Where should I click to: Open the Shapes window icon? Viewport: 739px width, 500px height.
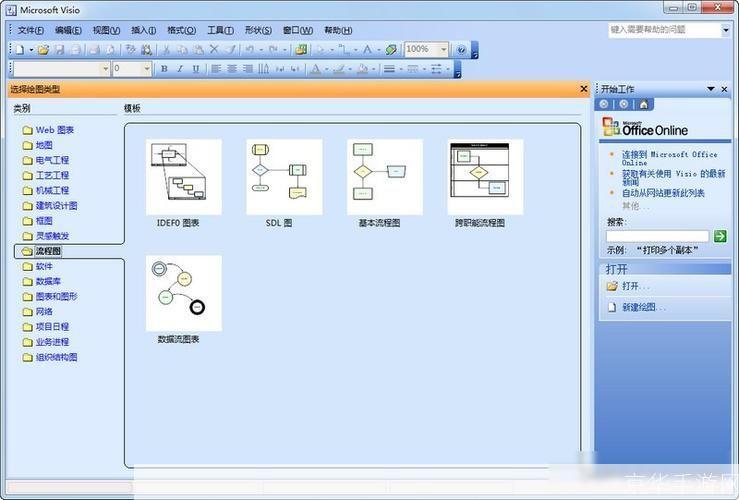coord(301,49)
